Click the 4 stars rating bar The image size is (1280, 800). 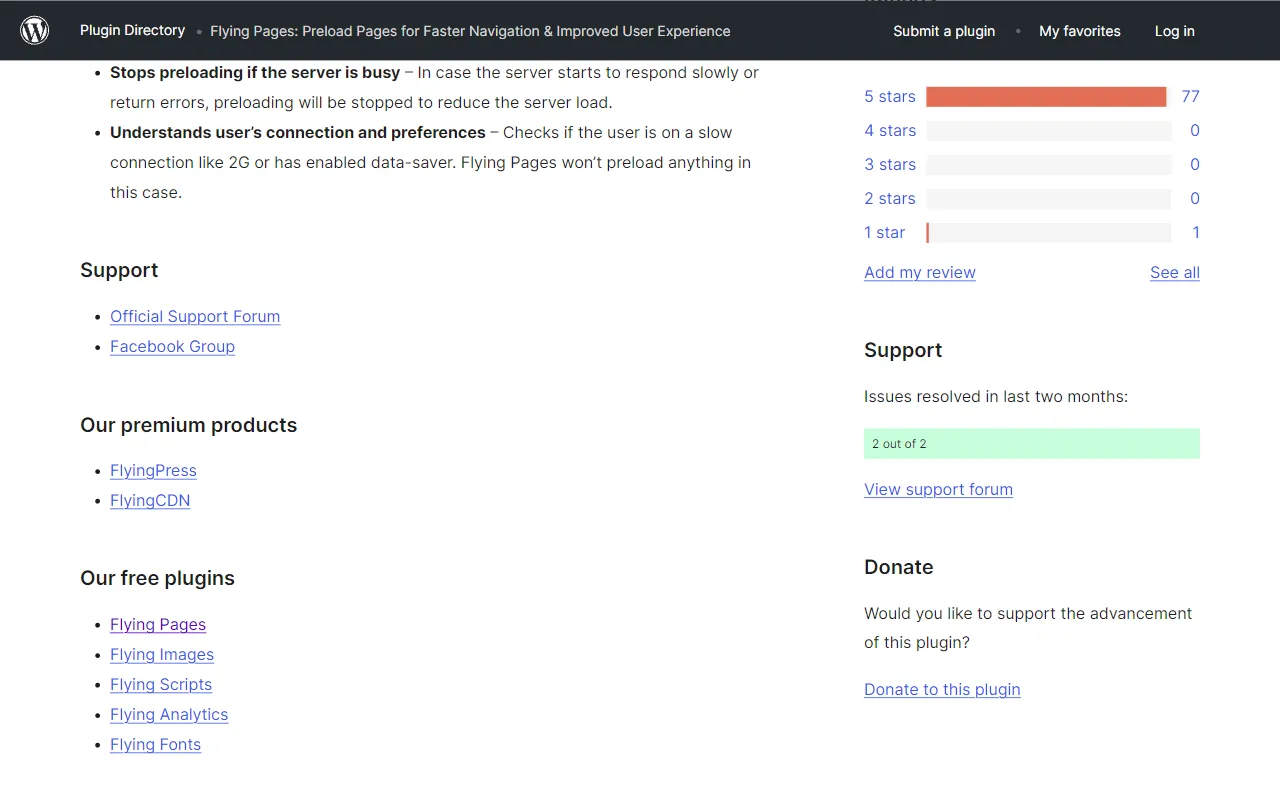pyautogui.click(x=1048, y=130)
